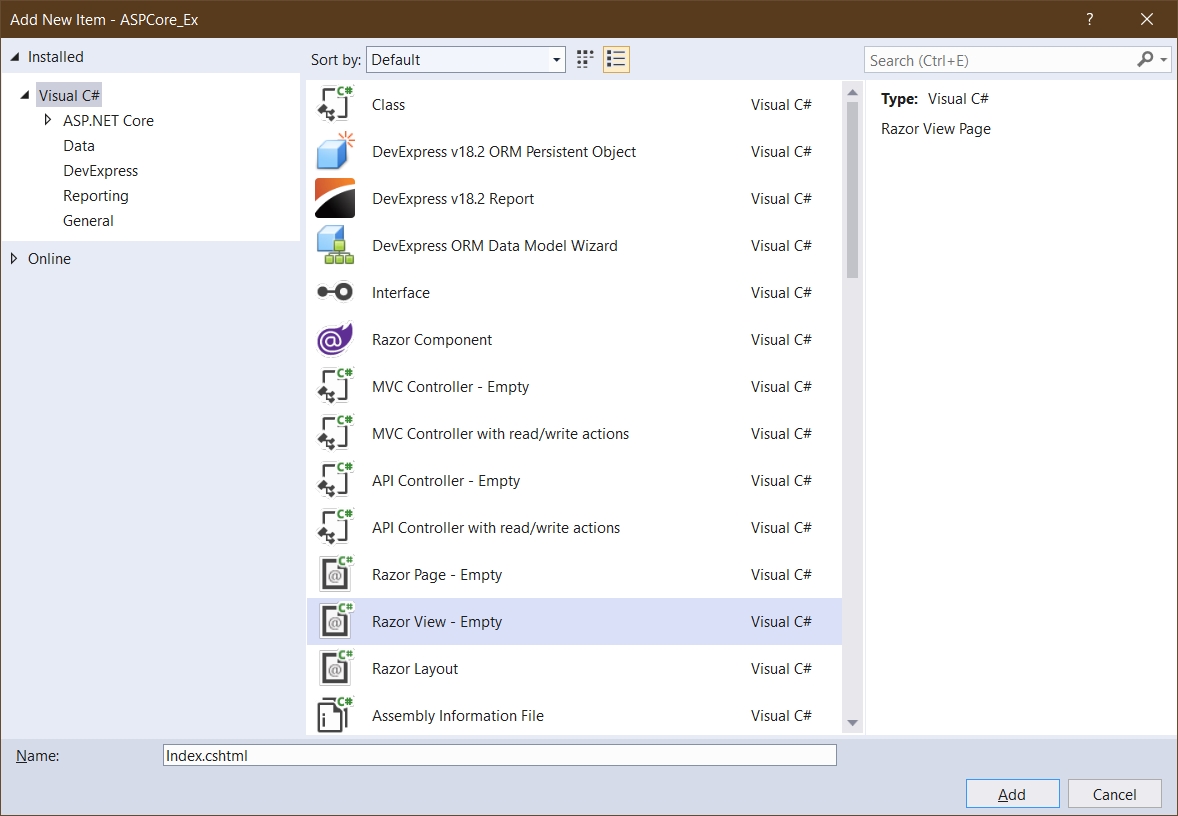Select the "Razor Layout" template name
This screenshot has width=1178, height=816.
tap(415, 669)
